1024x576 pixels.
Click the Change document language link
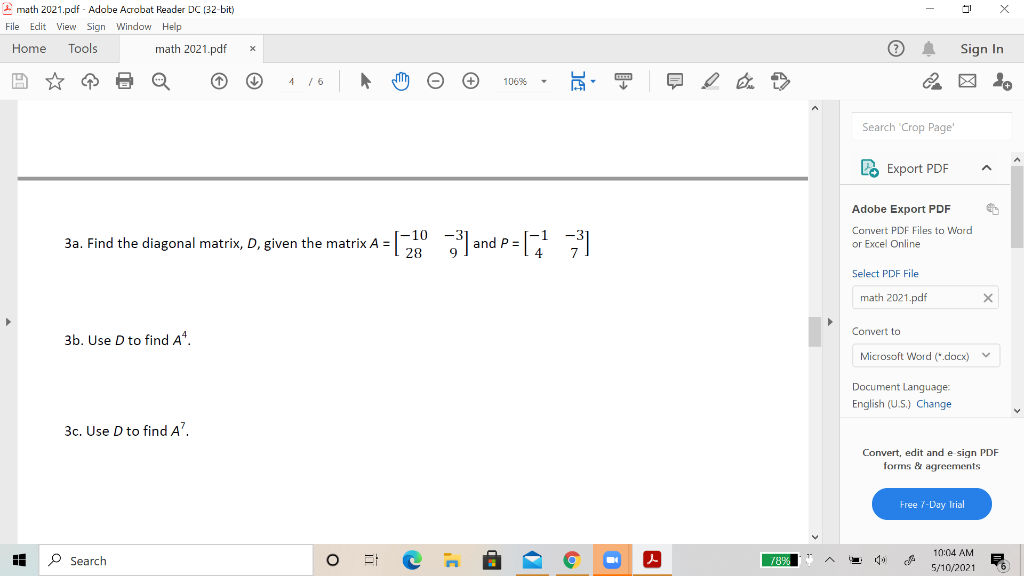(933, 404)
